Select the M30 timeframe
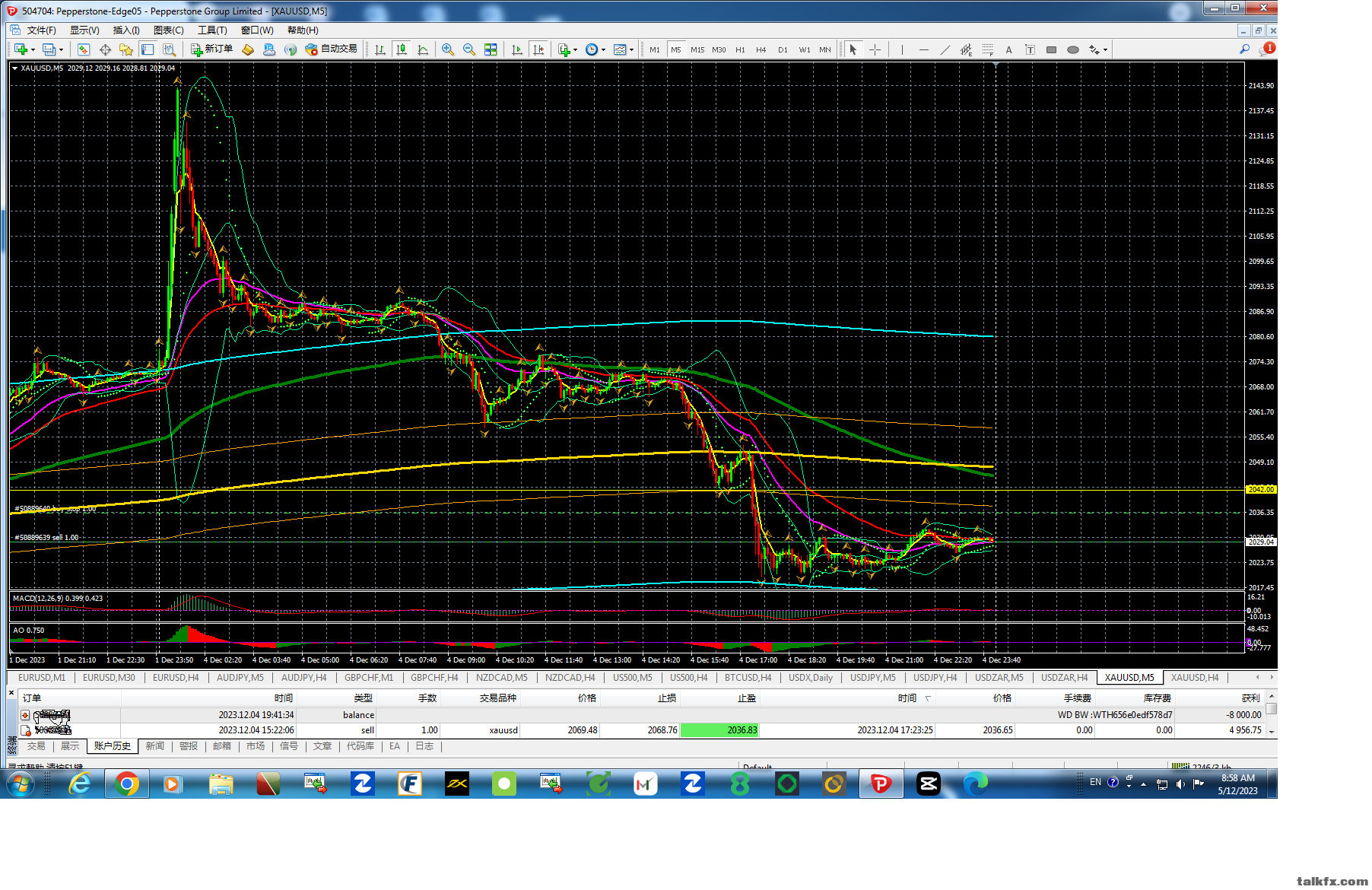 [x=719, y=49]
